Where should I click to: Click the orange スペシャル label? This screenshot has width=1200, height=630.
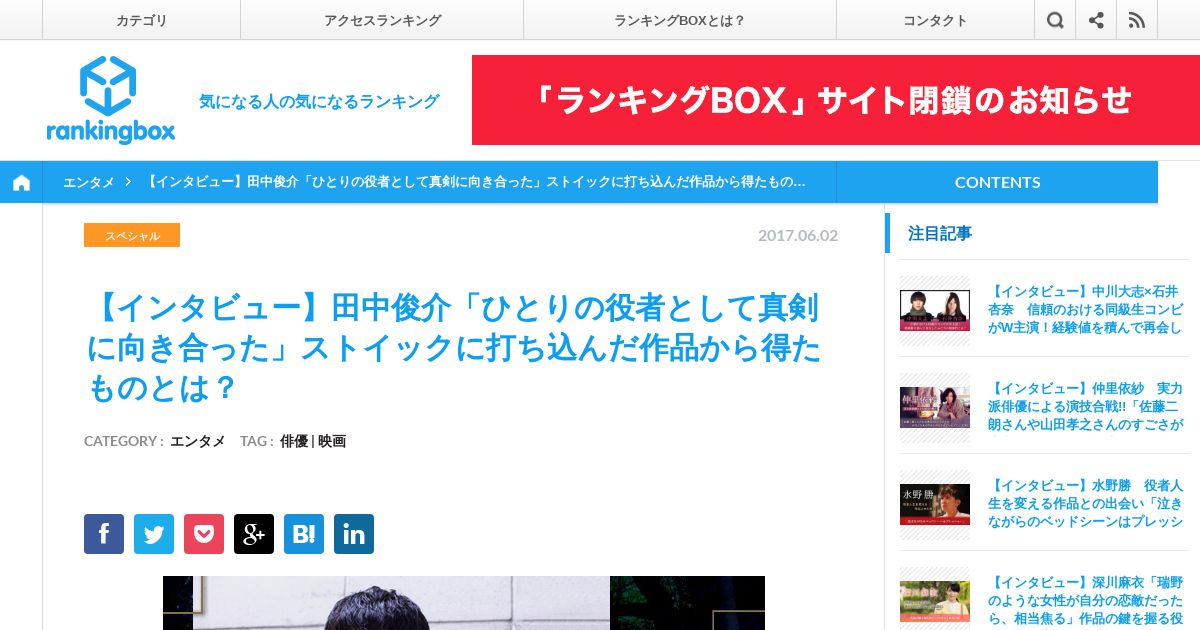click(x=132, y=235)
